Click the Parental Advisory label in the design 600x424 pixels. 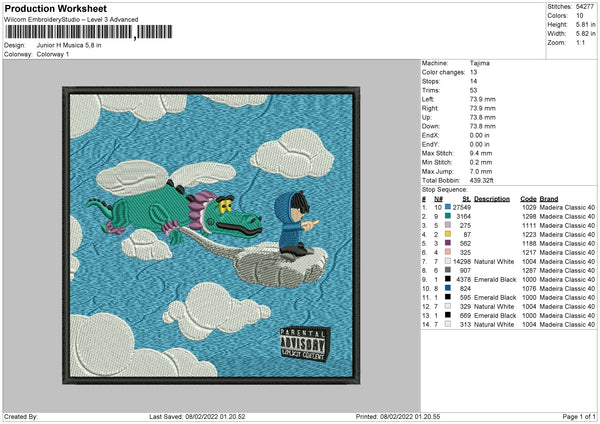click(305, 344)
